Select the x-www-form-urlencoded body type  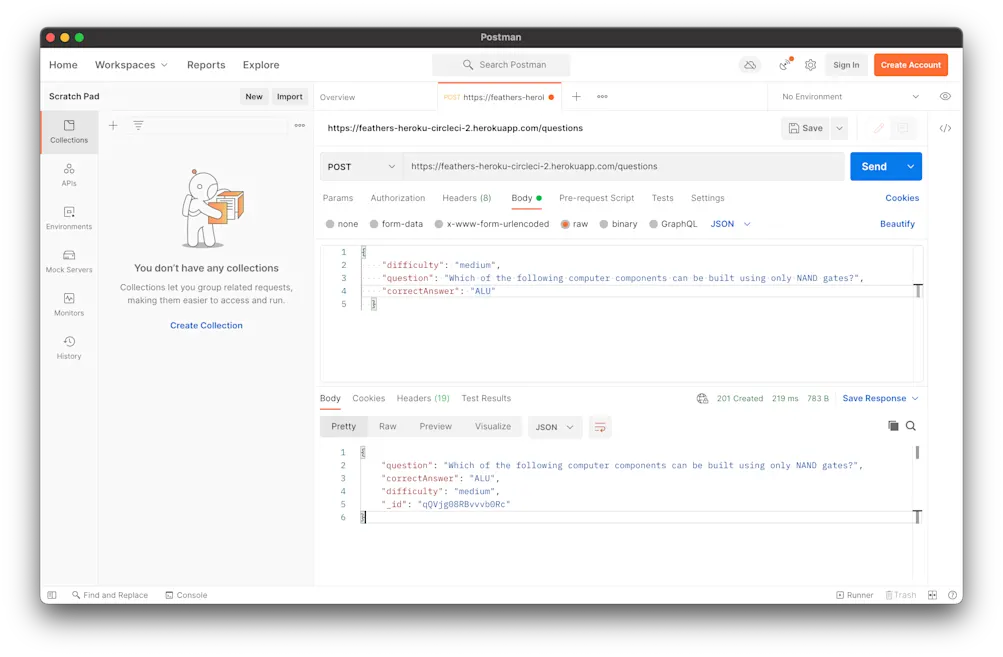(x=491, y=224)
